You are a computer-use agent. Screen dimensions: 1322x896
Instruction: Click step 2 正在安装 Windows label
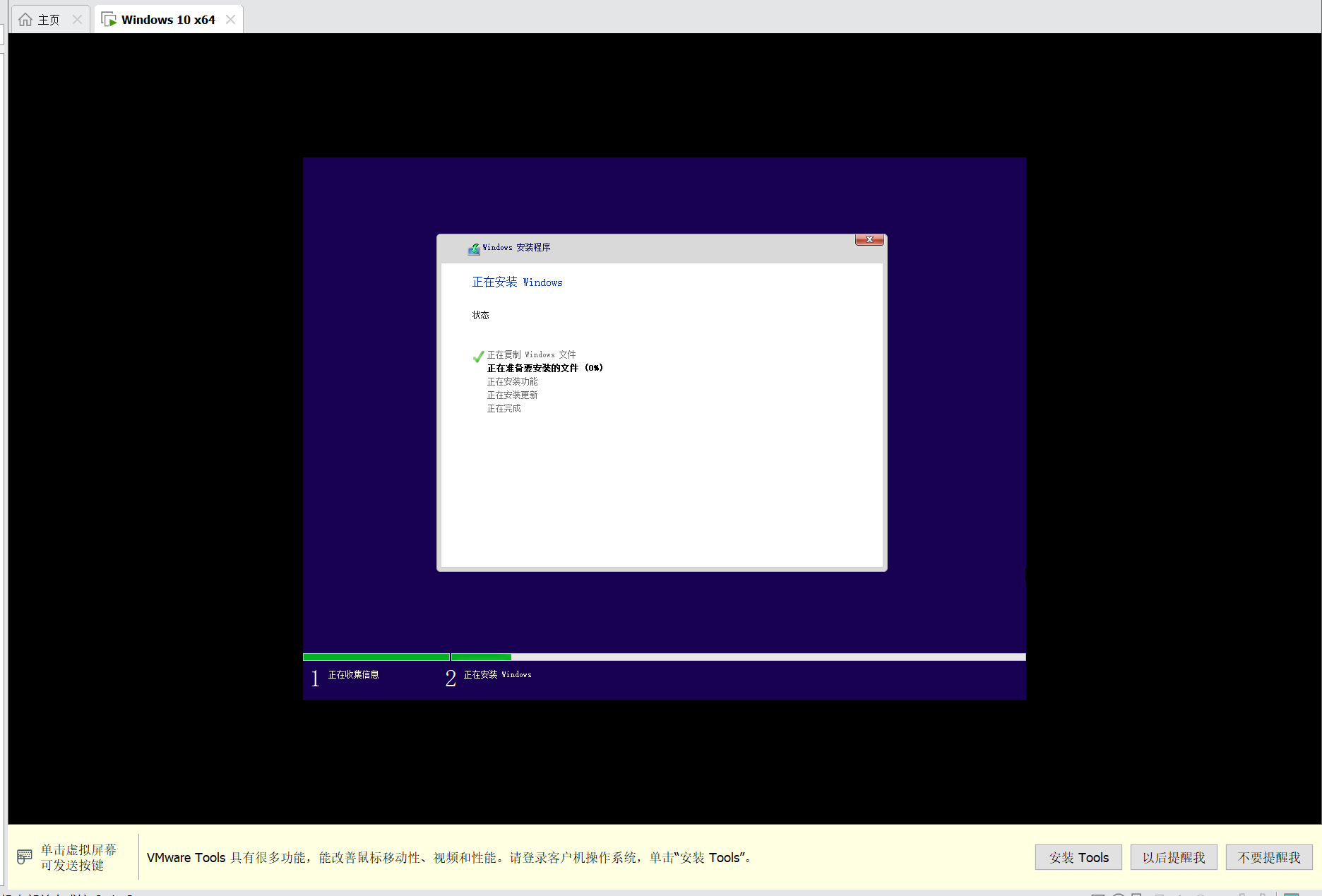498,675
